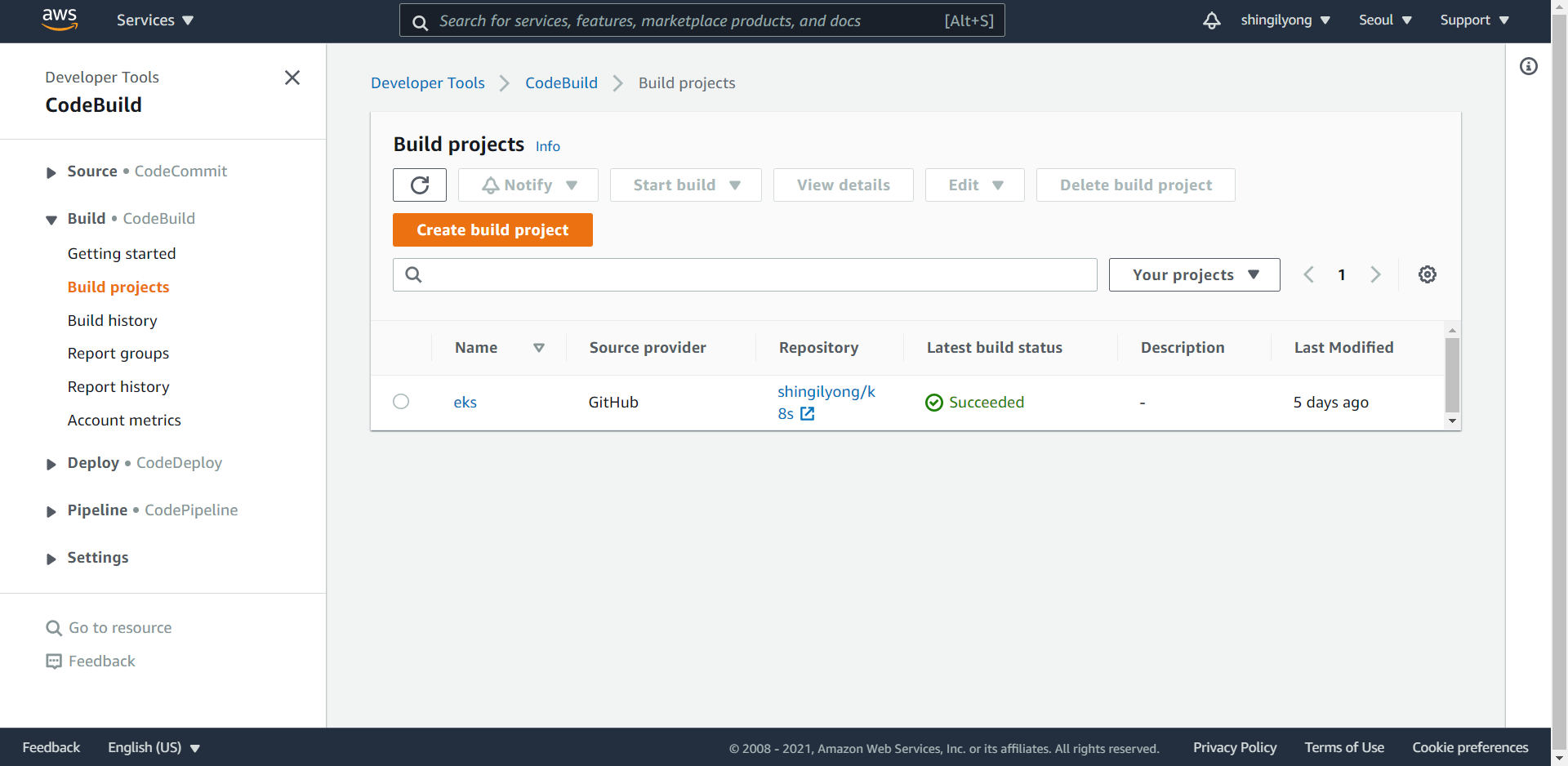1568x766 pixels.
Task: Open English (US) language selector
Action: [x=154, y=748]
